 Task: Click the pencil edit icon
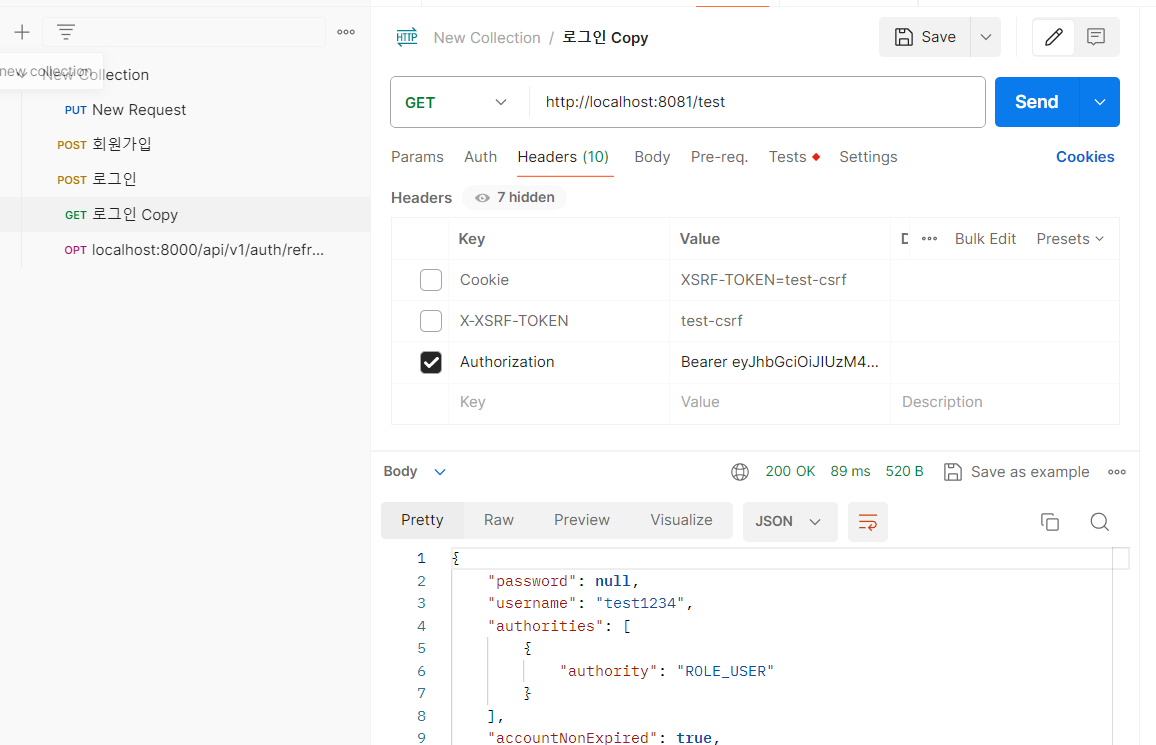[1054, 37]
